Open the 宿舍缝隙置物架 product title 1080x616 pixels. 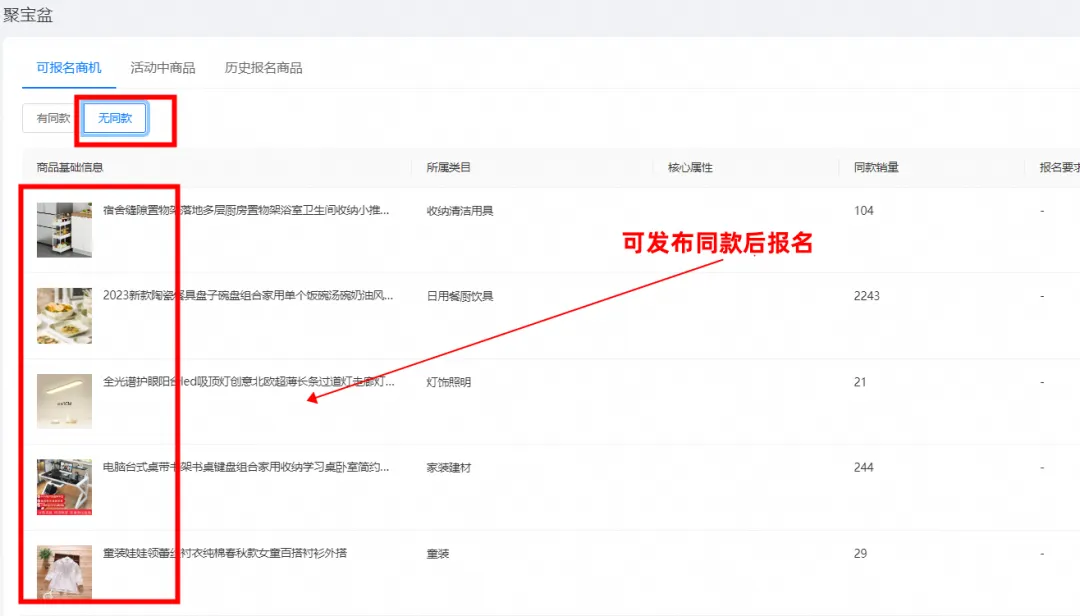point(246,211)
